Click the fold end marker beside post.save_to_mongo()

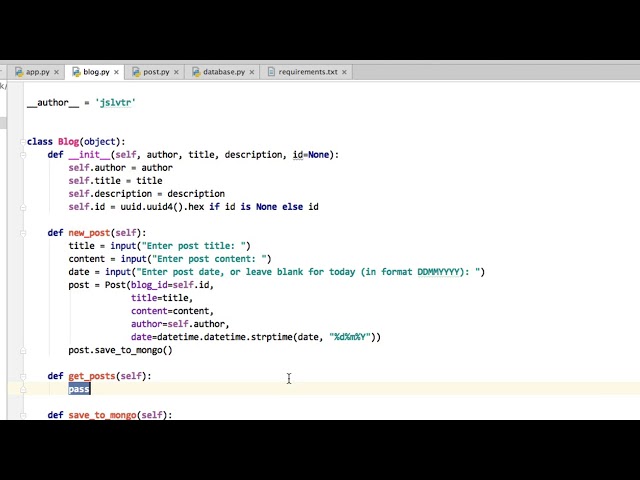(23, 351)
